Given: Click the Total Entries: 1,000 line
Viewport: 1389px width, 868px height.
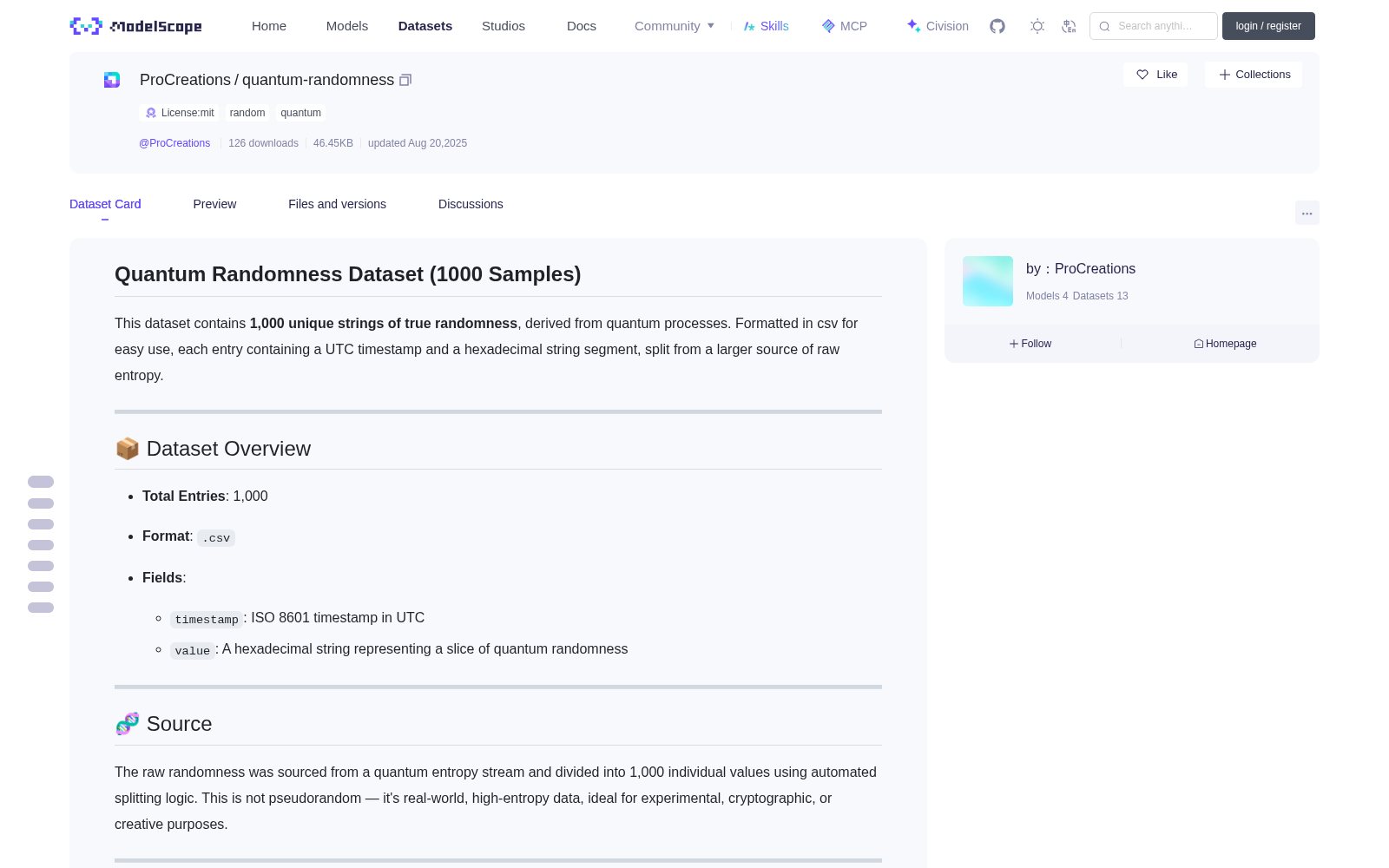Looking at the screenshot, I should pyautogui.click(x=205, y=496).
